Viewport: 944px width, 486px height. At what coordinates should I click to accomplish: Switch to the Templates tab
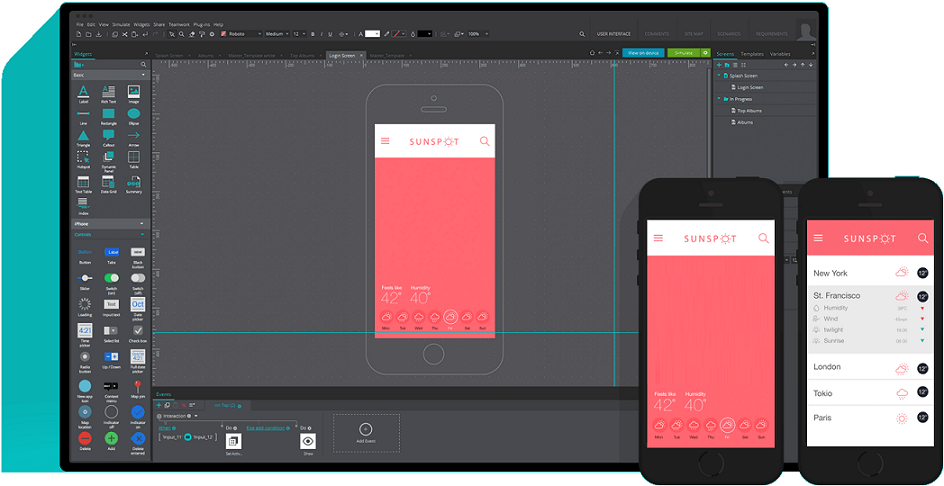pos(752,54)
